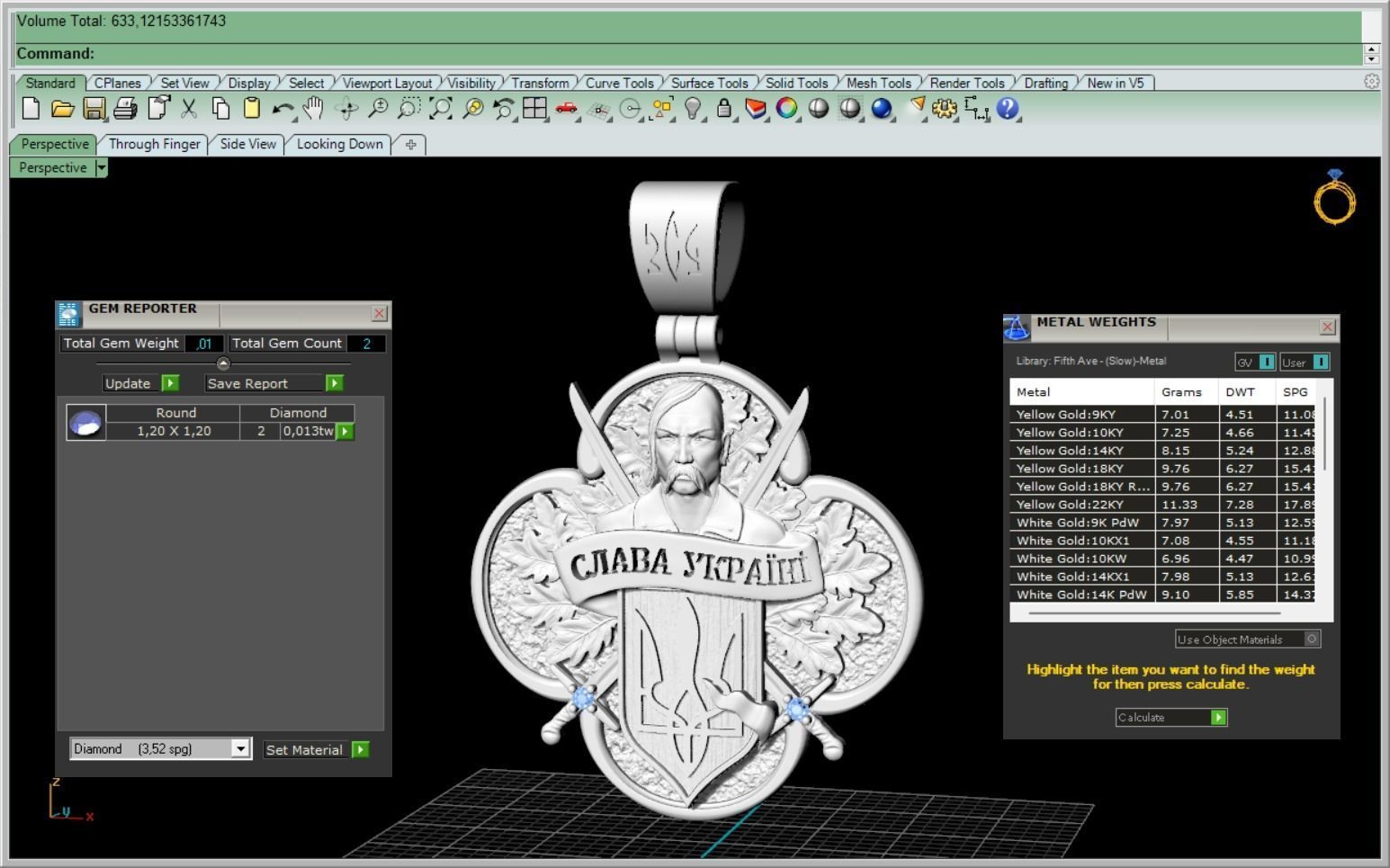This screenshot has width=1390, height=868.
Task: Open the Layers panel icon
Action: pos(756,109)
